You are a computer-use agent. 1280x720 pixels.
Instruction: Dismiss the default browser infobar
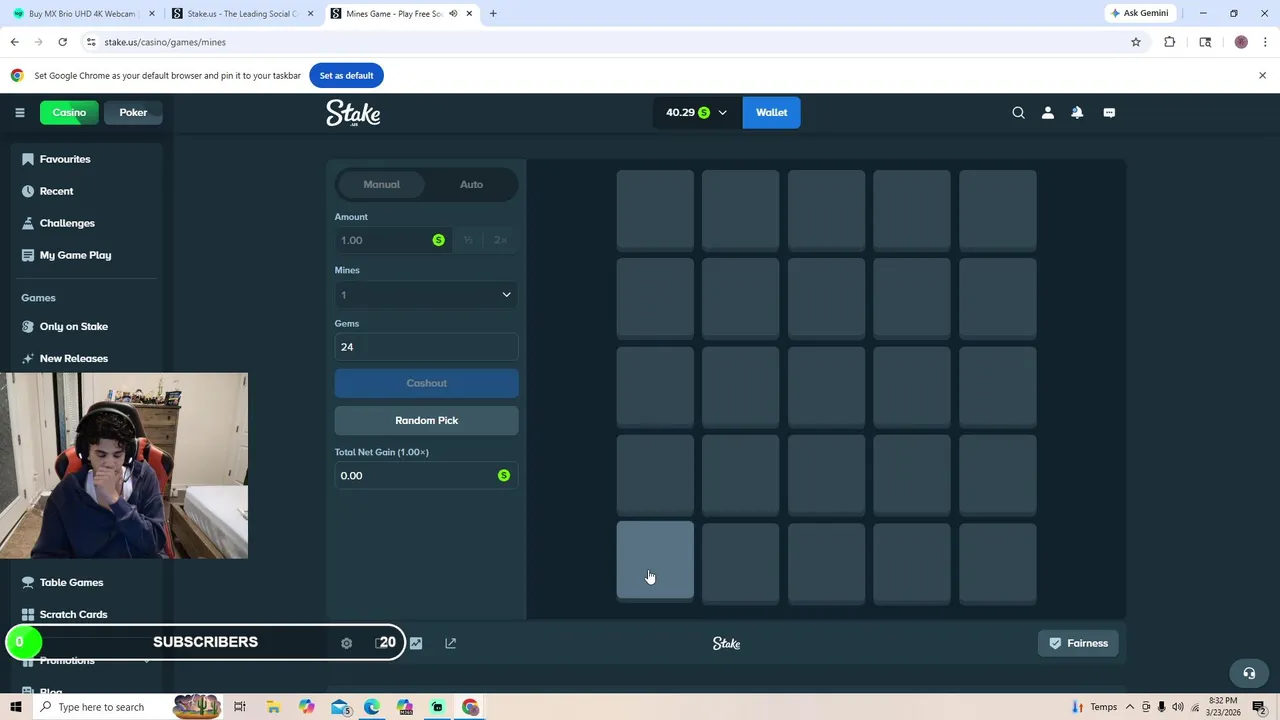click(x=1262, y=75)
